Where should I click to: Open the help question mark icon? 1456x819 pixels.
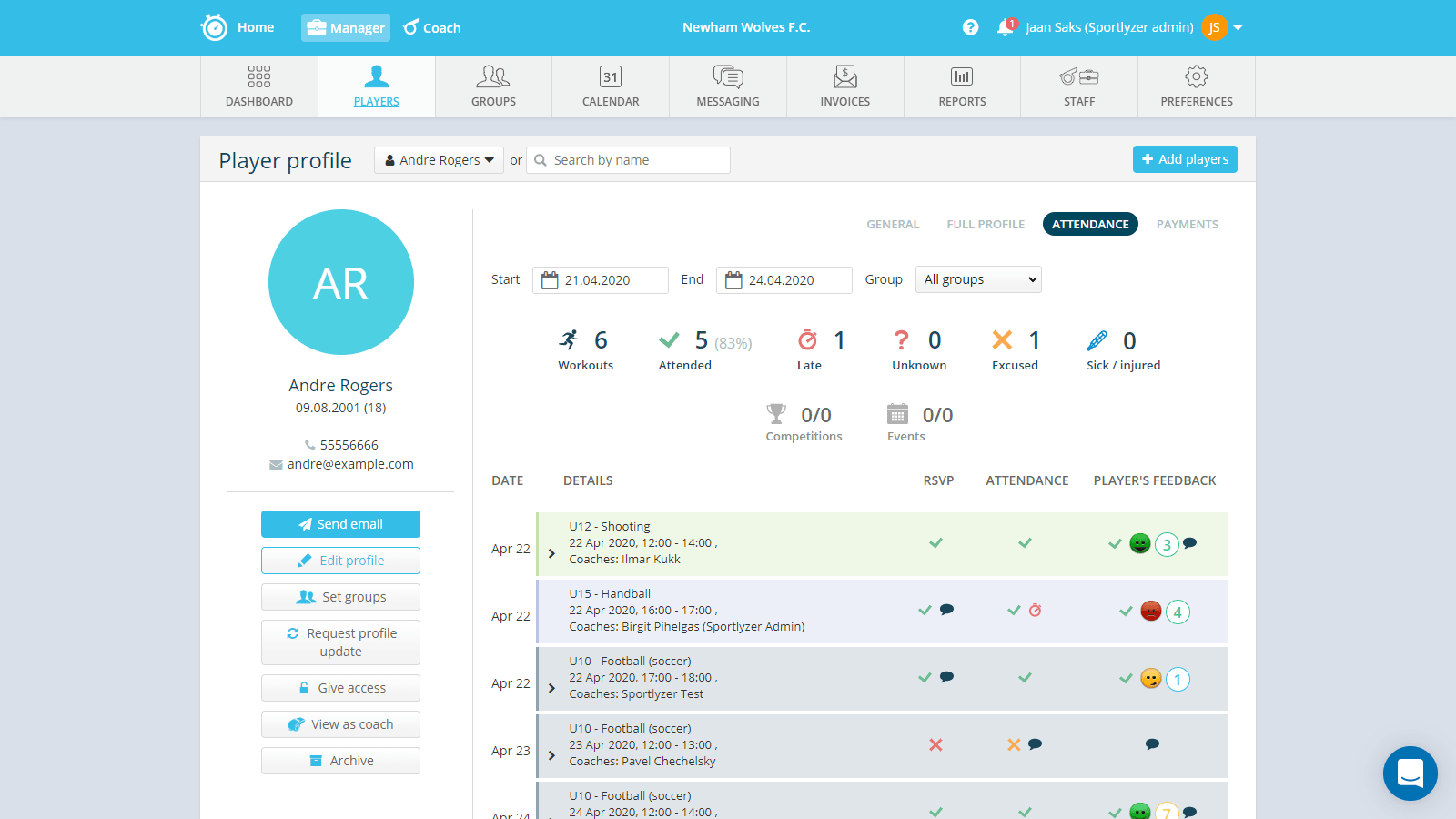pos(970,27)
